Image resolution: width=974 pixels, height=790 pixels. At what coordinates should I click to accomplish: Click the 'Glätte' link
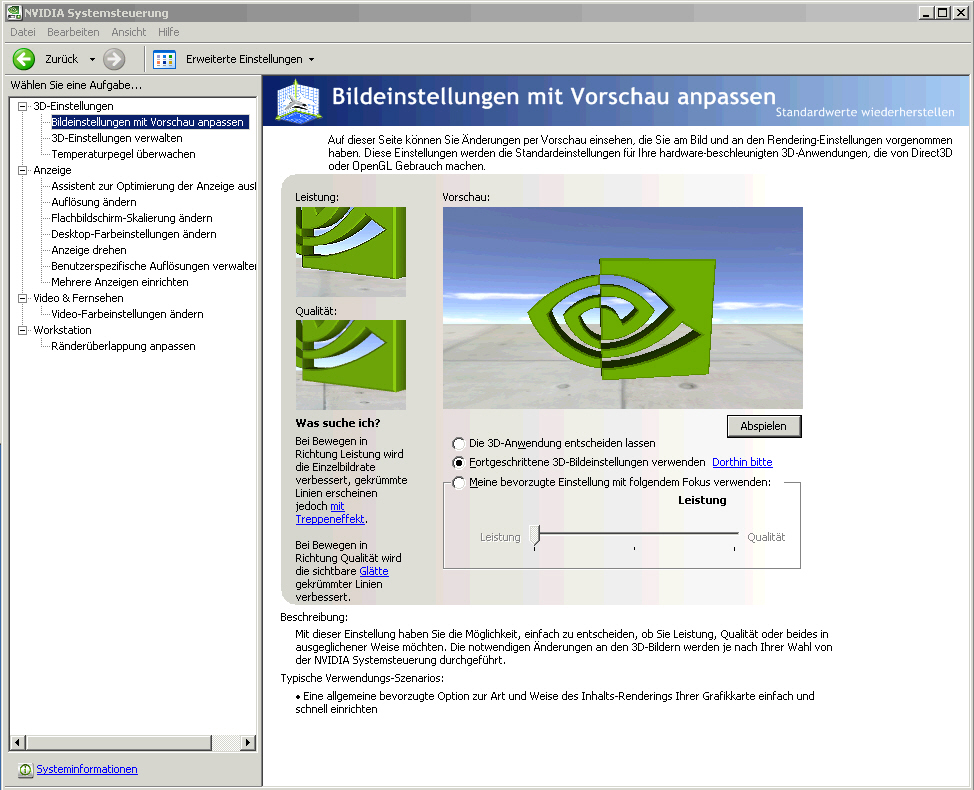(x=374, y=571)
